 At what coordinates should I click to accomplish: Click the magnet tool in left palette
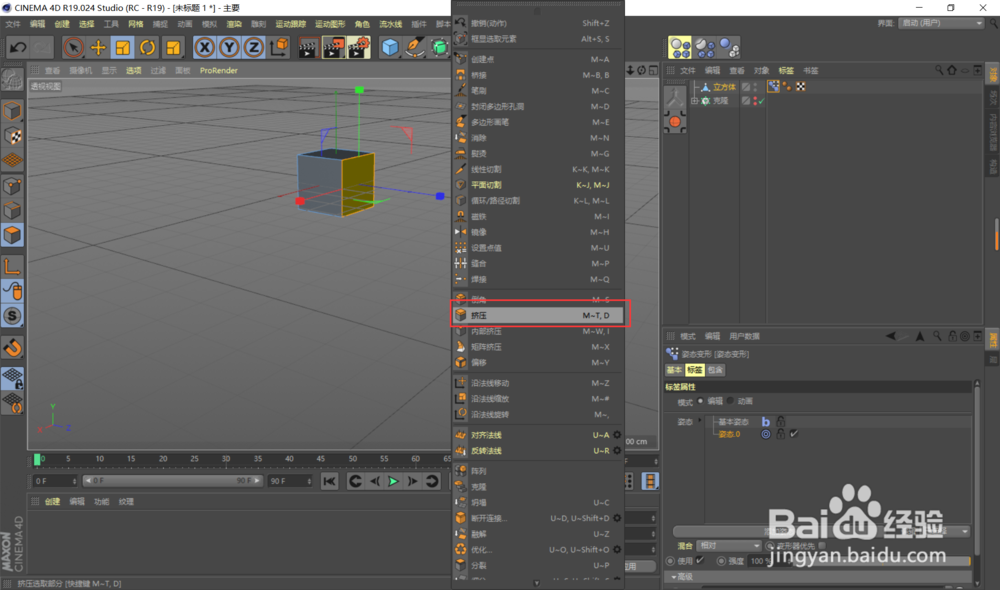pos(12,348)
